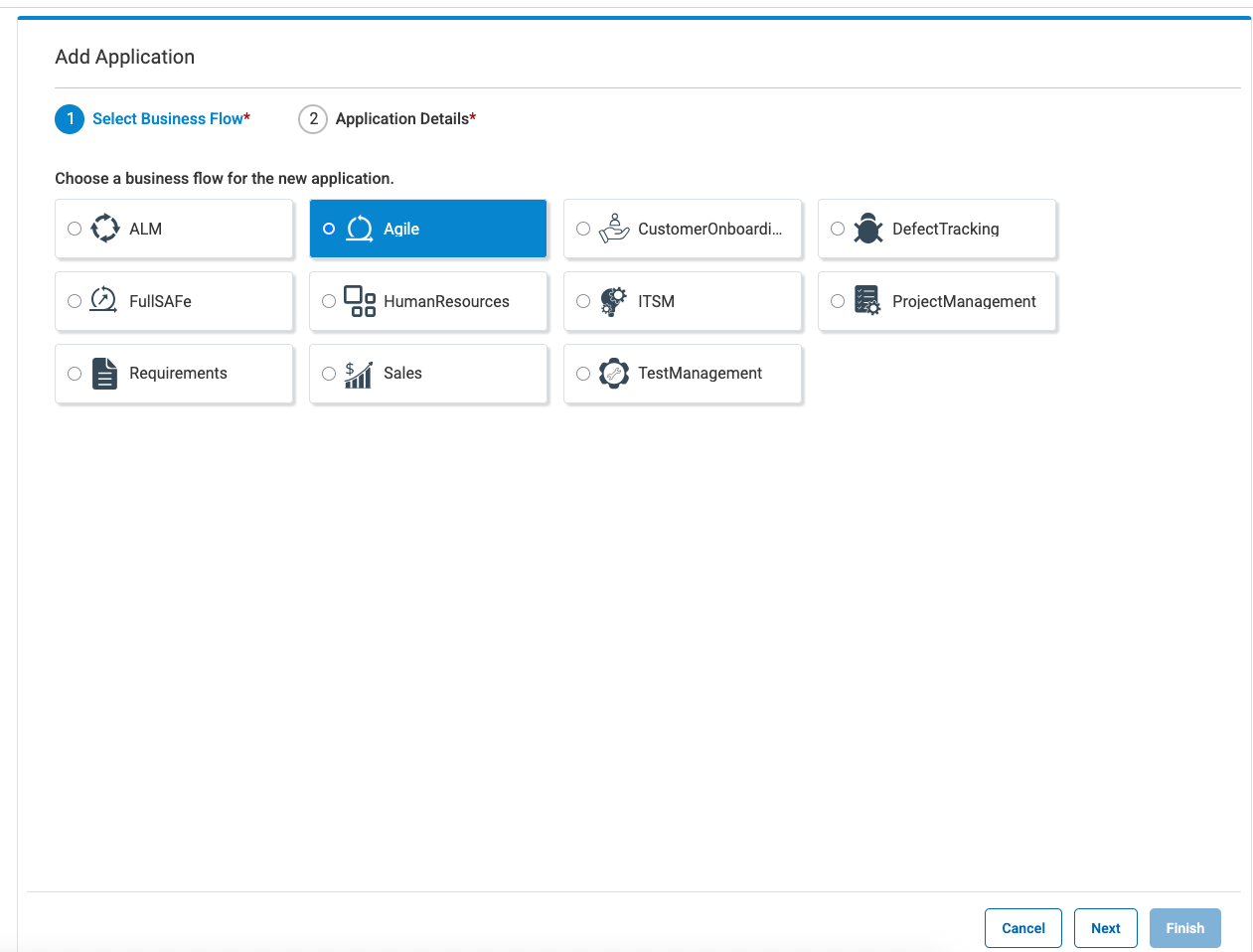1253x952 pixels.
Task: Click the ITSM lightbulb gear icon
Action: (614, 301)
